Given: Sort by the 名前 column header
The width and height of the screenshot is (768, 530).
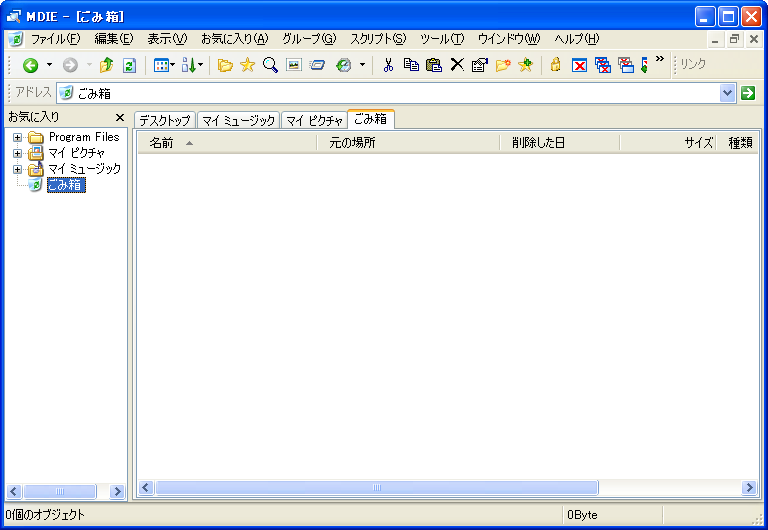Looking at the screenshot, I should coord(161,143).
